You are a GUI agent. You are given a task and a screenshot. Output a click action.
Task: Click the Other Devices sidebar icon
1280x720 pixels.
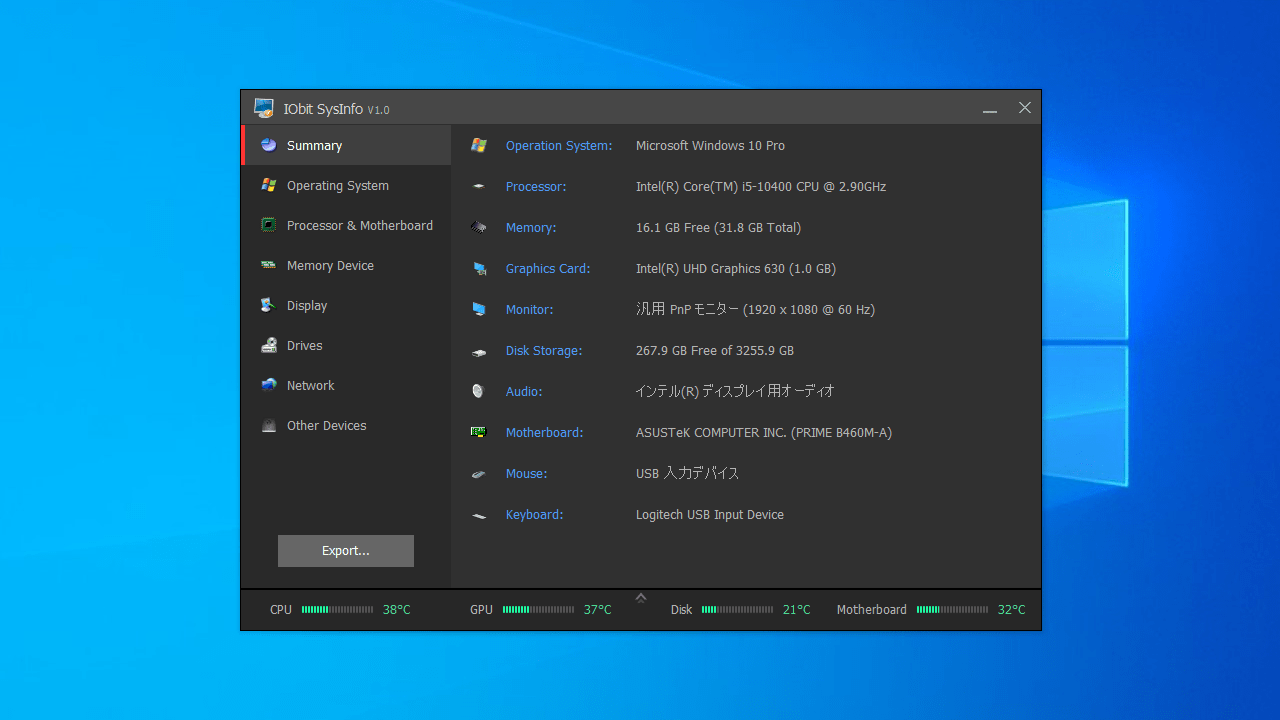point(269,425)
